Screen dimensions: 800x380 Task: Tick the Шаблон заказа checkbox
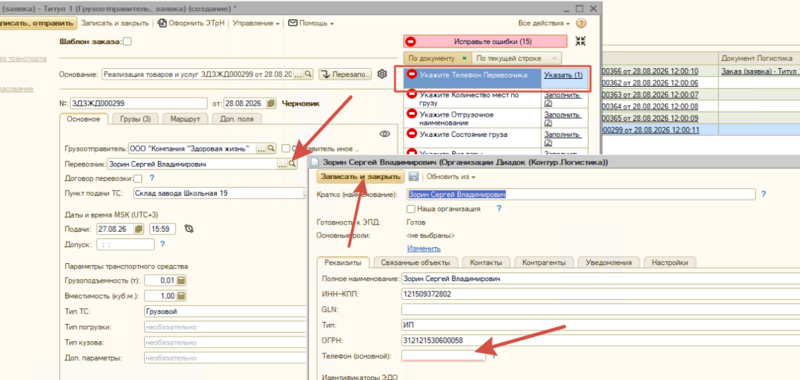pyautogui.click(x=128, y=42)
